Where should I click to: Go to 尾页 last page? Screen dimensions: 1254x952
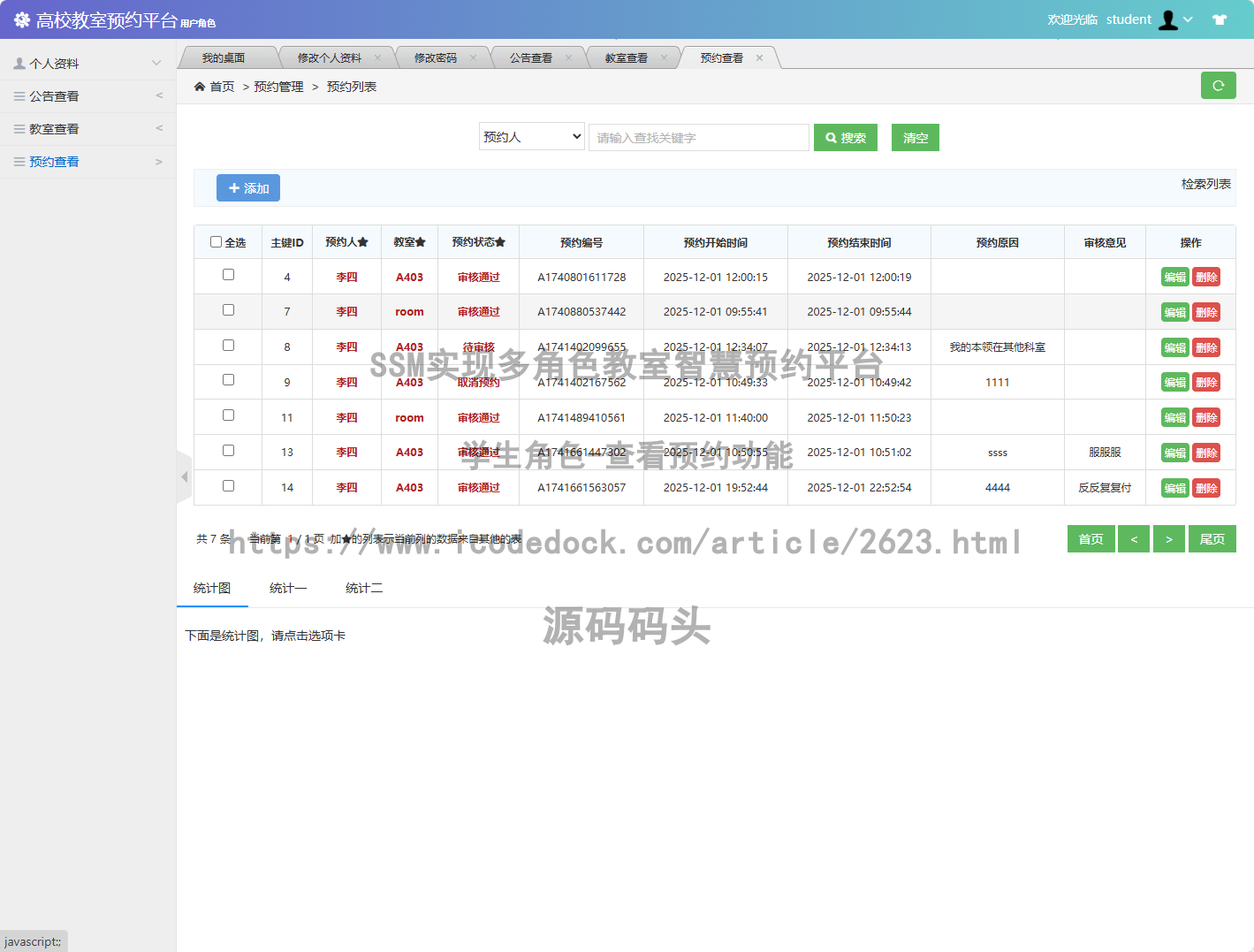[1212, 539]
